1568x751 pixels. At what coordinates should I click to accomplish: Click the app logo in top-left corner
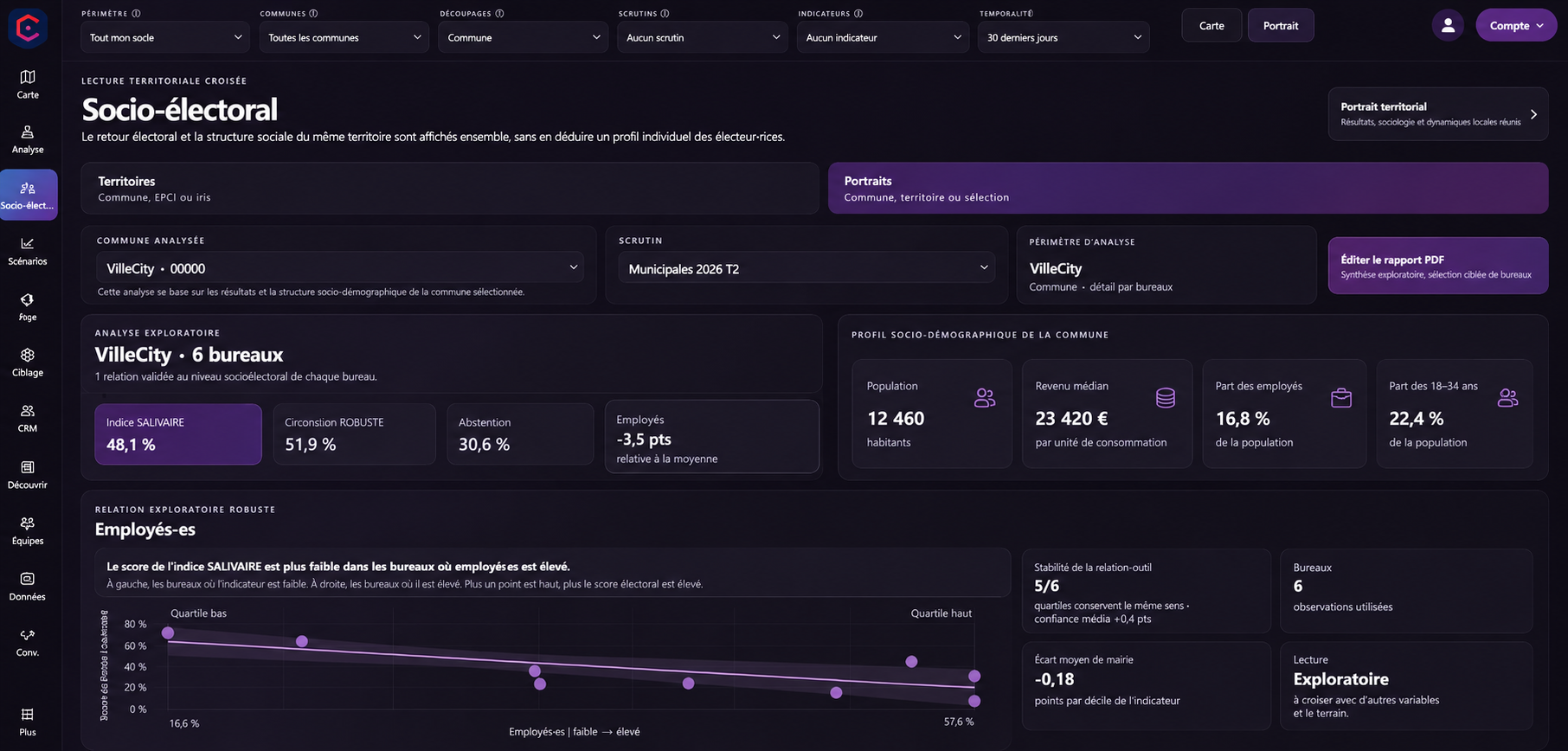tap(28, 29)
